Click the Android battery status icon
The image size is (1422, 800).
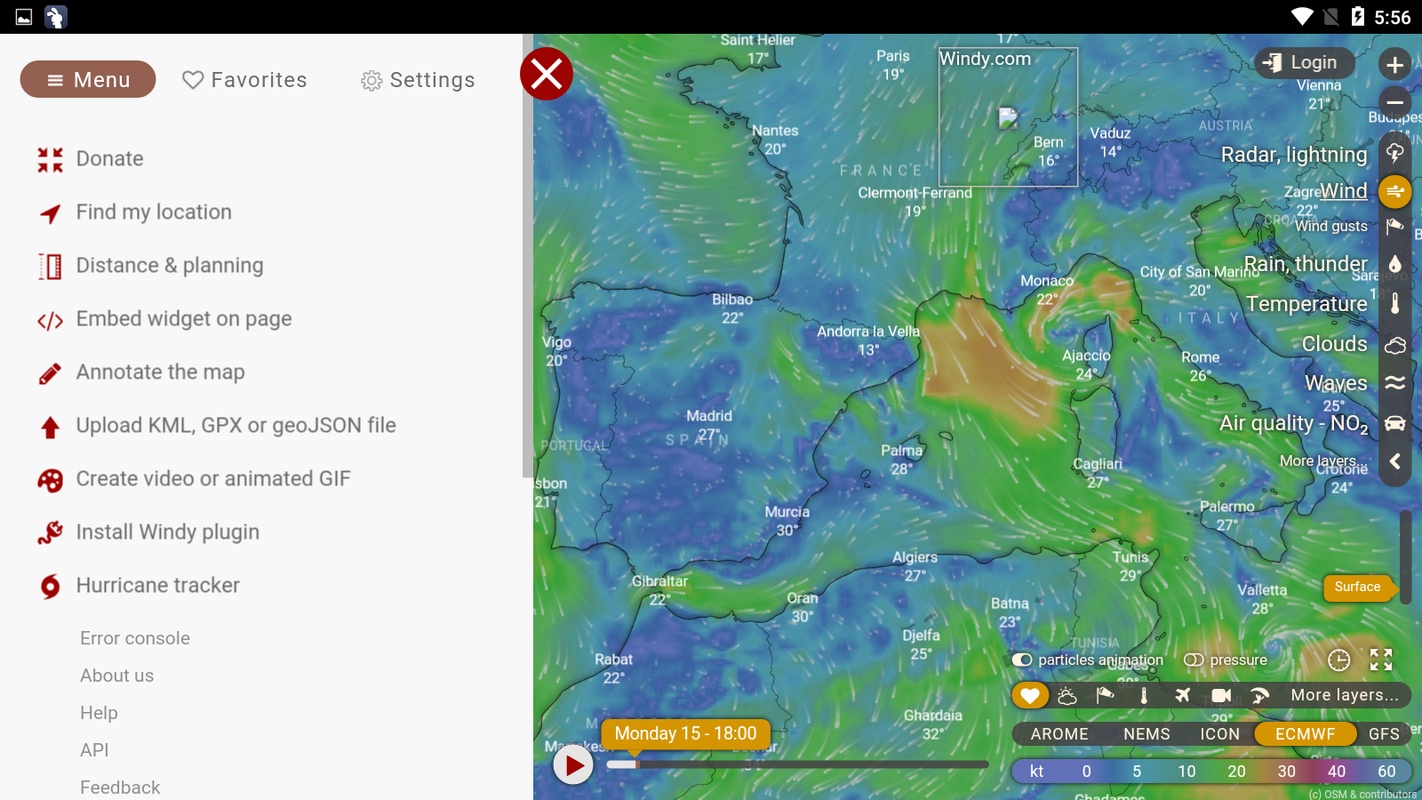pos(1357,16)
